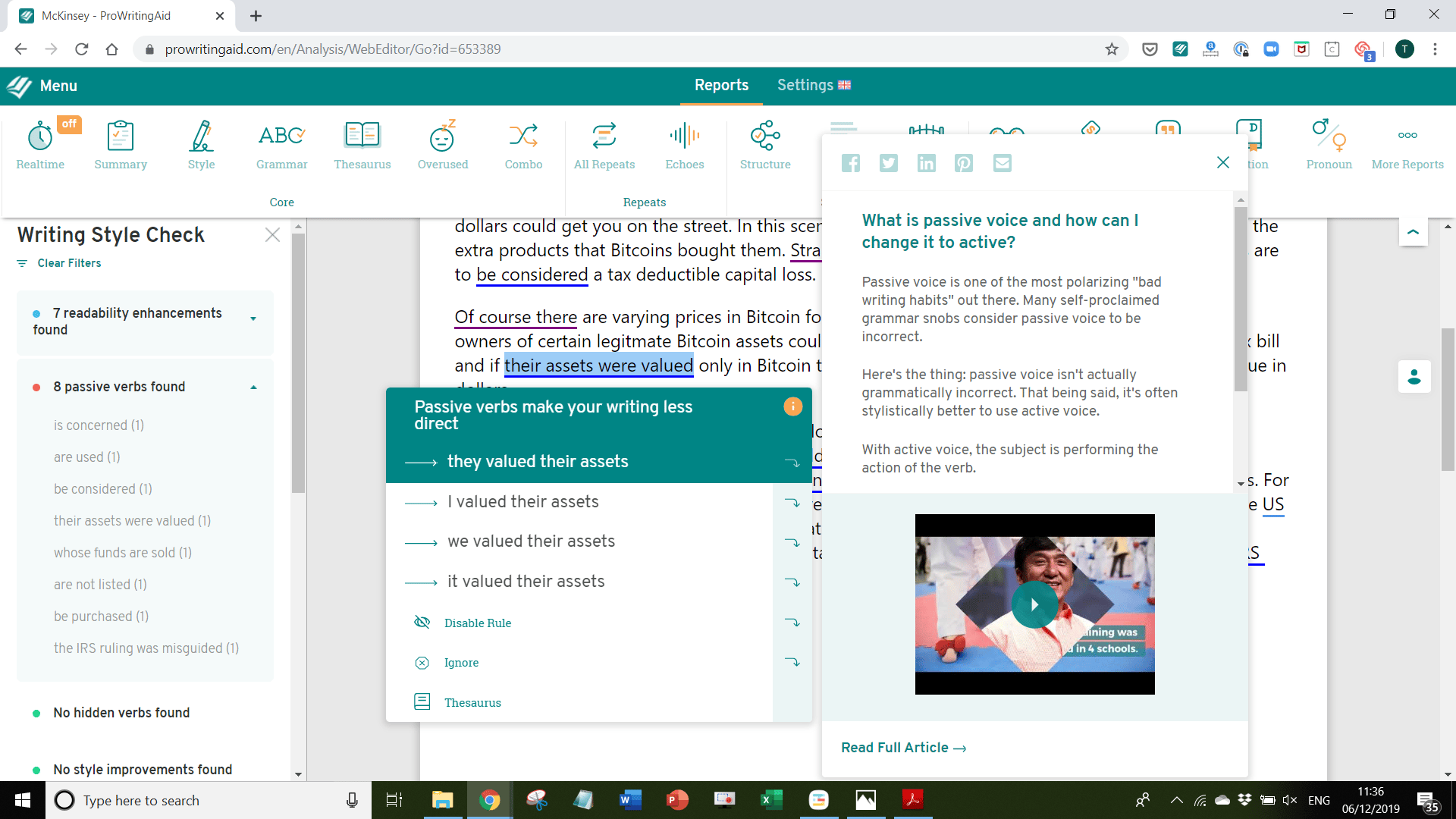Clear Filters in Writing Style Check

[68, 263]
